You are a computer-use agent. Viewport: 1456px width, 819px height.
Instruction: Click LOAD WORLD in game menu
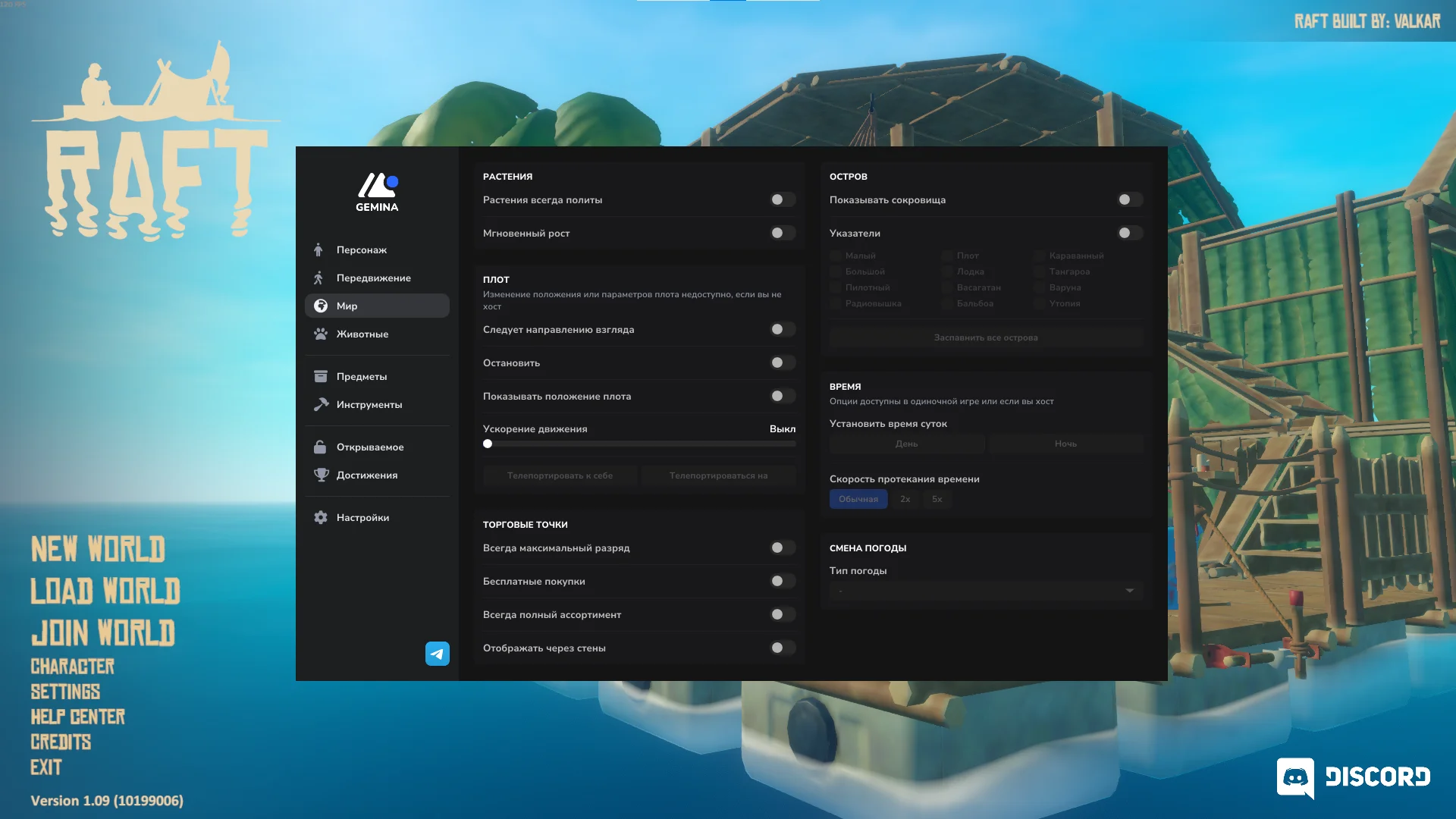tap(105, 591)
